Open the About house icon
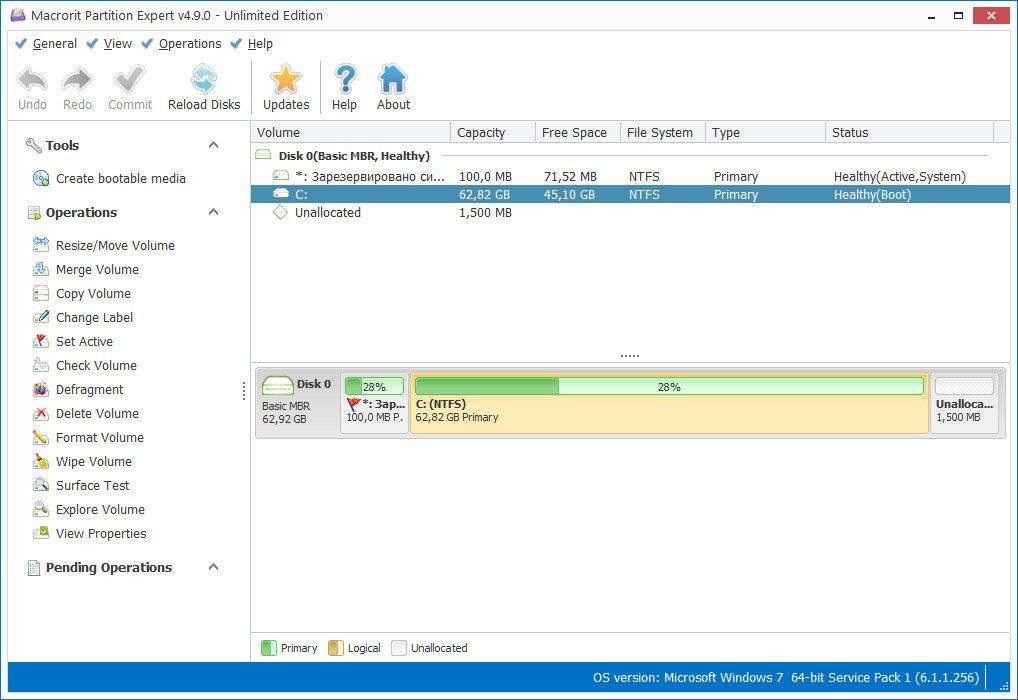Screen dimensions: 1018x700 click(393, 80)
